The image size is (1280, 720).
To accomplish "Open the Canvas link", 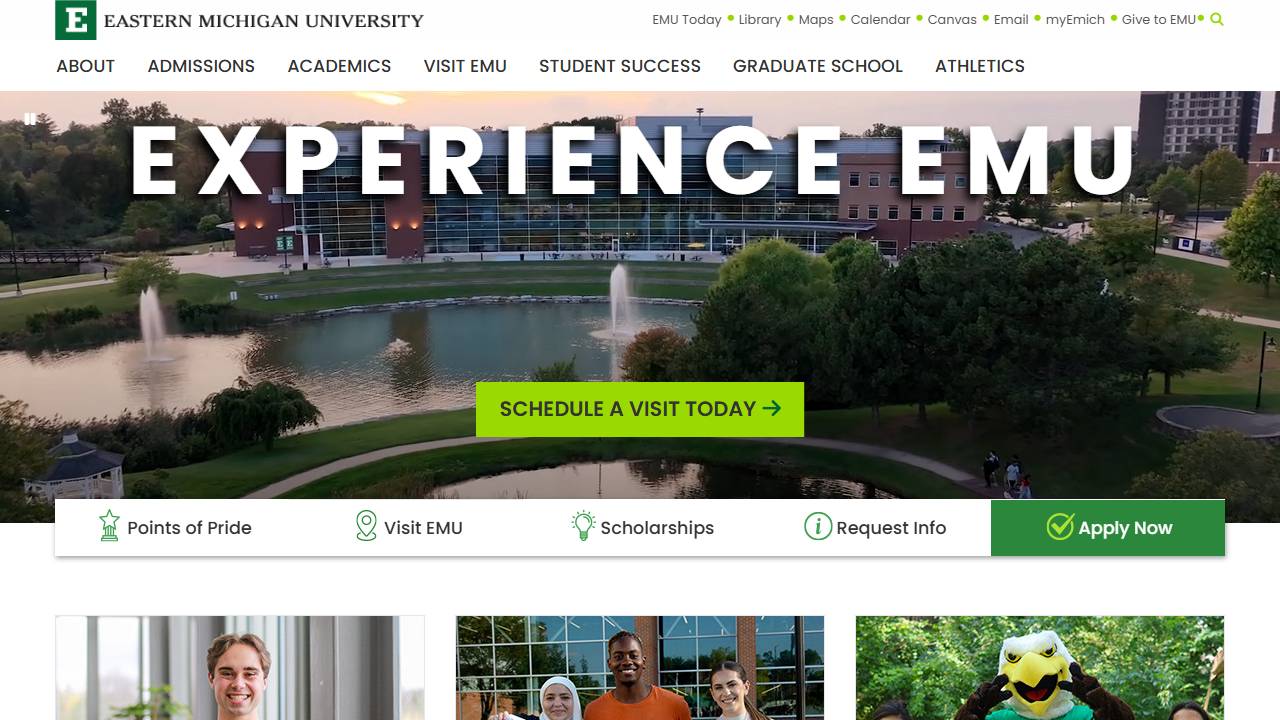I will [952, 20].
